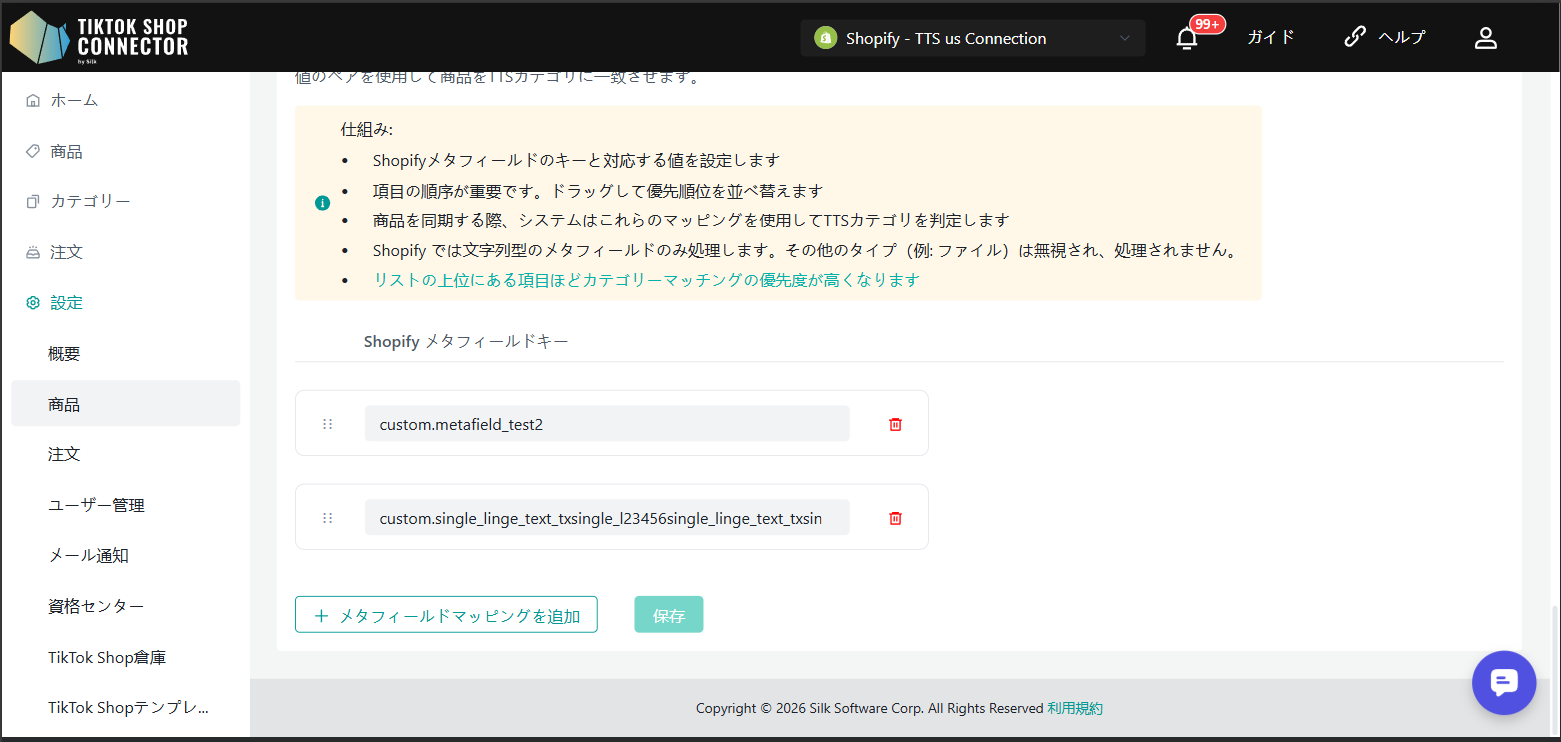Open the 概要 settings submenu item
This screenshot has width=1561, height=742.
coord(64,354)
